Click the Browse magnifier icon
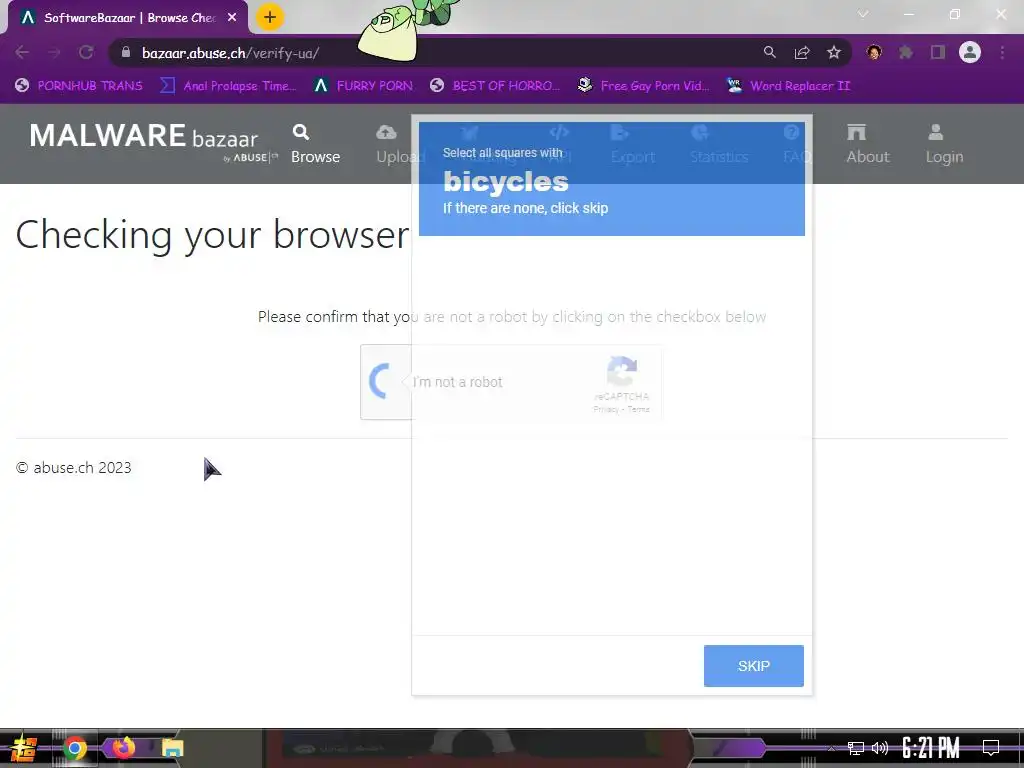Image resolution: width=1024 pixels, height=768 pixels. 300,132
